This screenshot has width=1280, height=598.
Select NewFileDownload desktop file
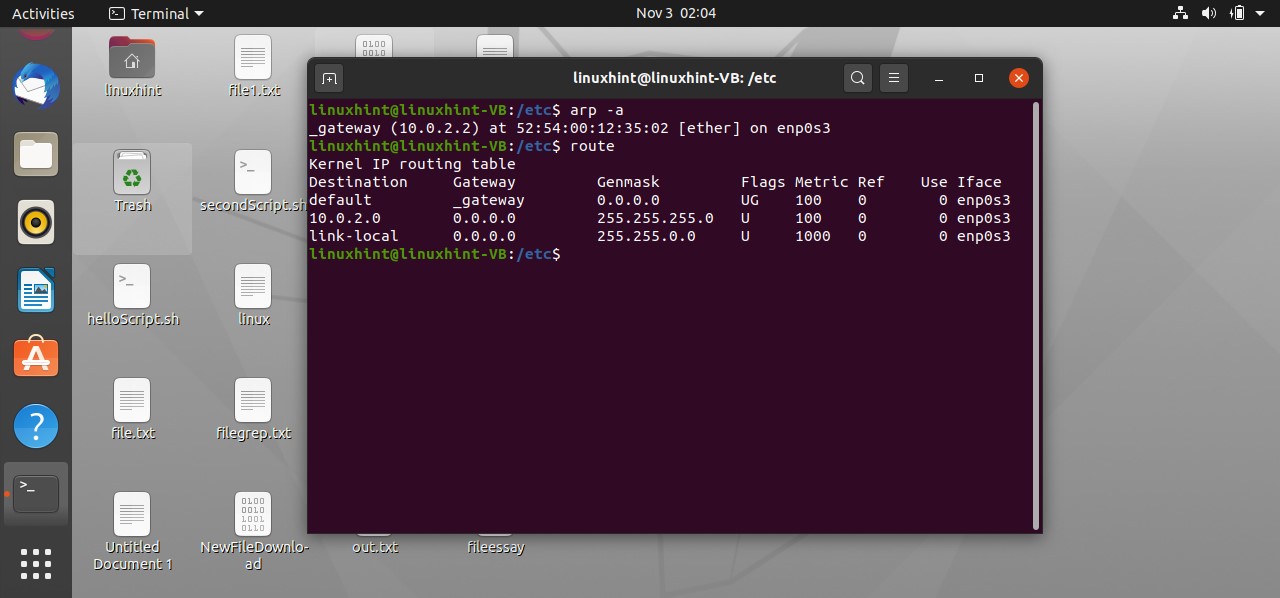(x=254, y=531)
